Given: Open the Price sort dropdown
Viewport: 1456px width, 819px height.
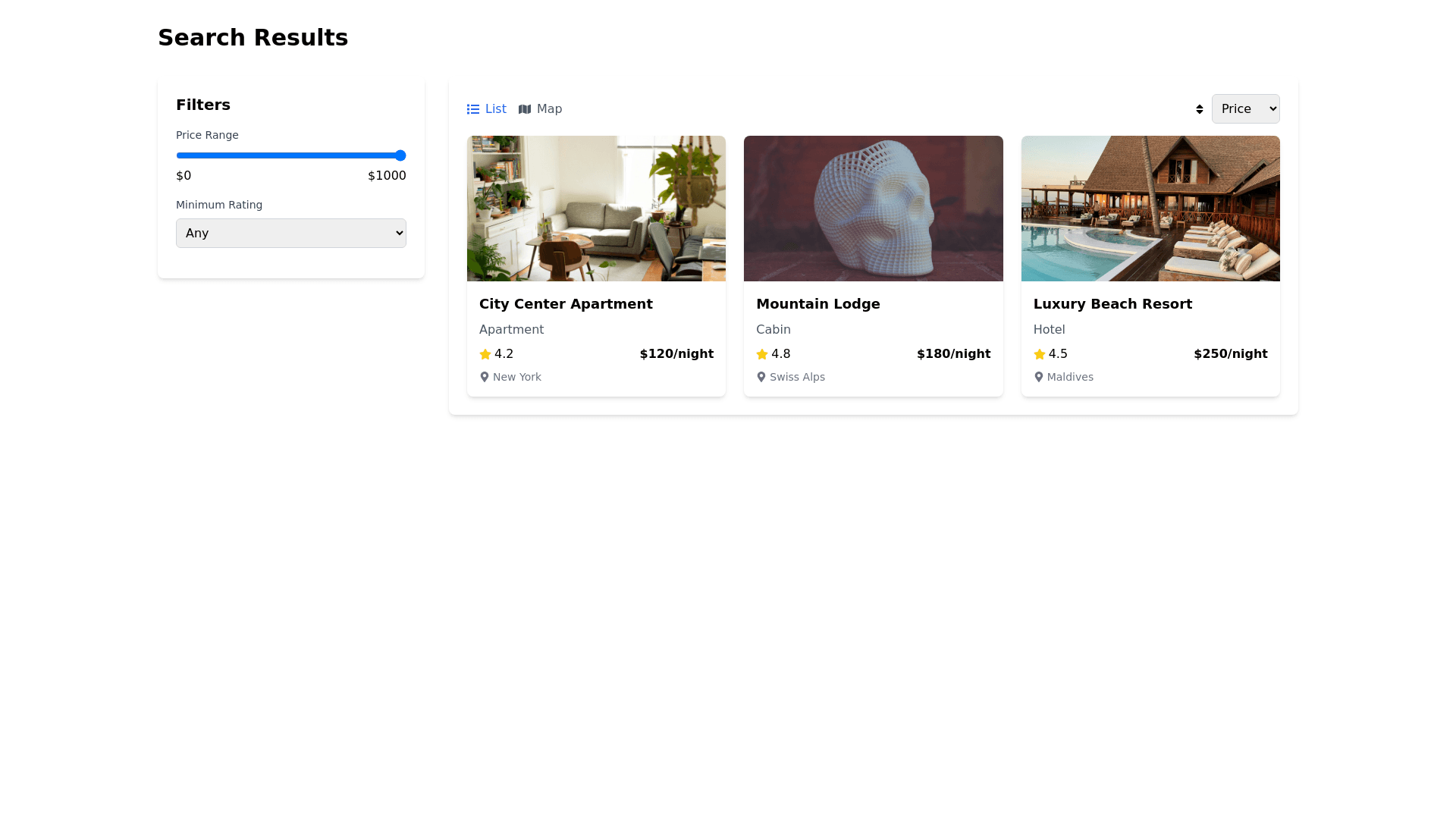Looking at the screenshot, I should [x=1245, y=108].
